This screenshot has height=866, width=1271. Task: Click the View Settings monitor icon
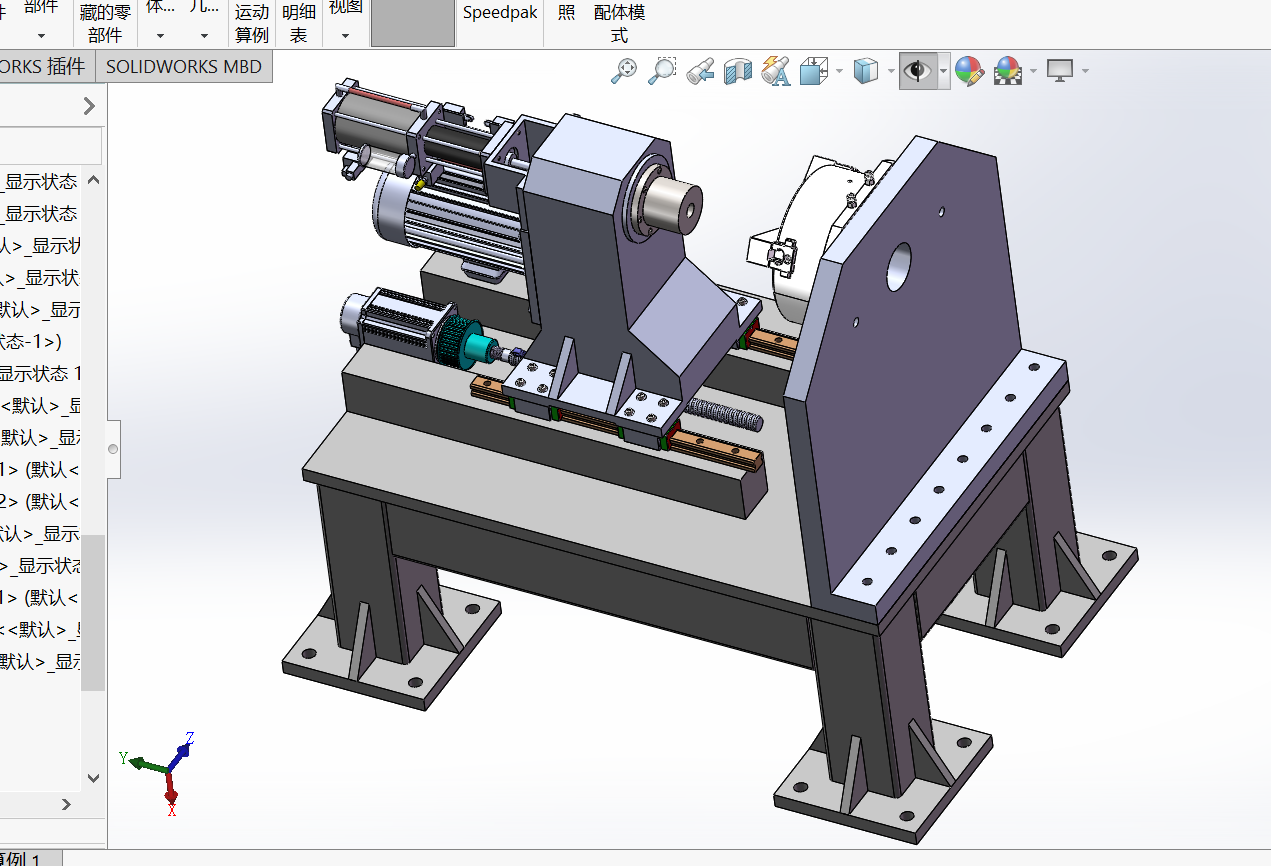tap(1059, 70)
